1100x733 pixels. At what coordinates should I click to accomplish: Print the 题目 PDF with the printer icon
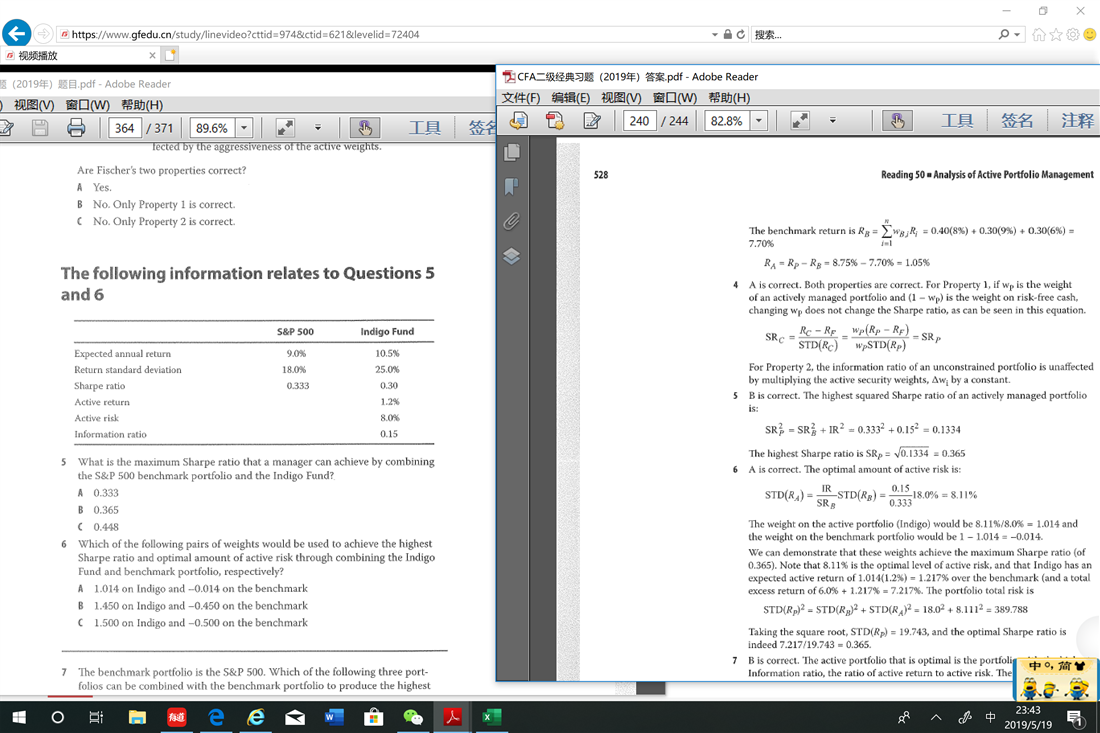(76, 128)
